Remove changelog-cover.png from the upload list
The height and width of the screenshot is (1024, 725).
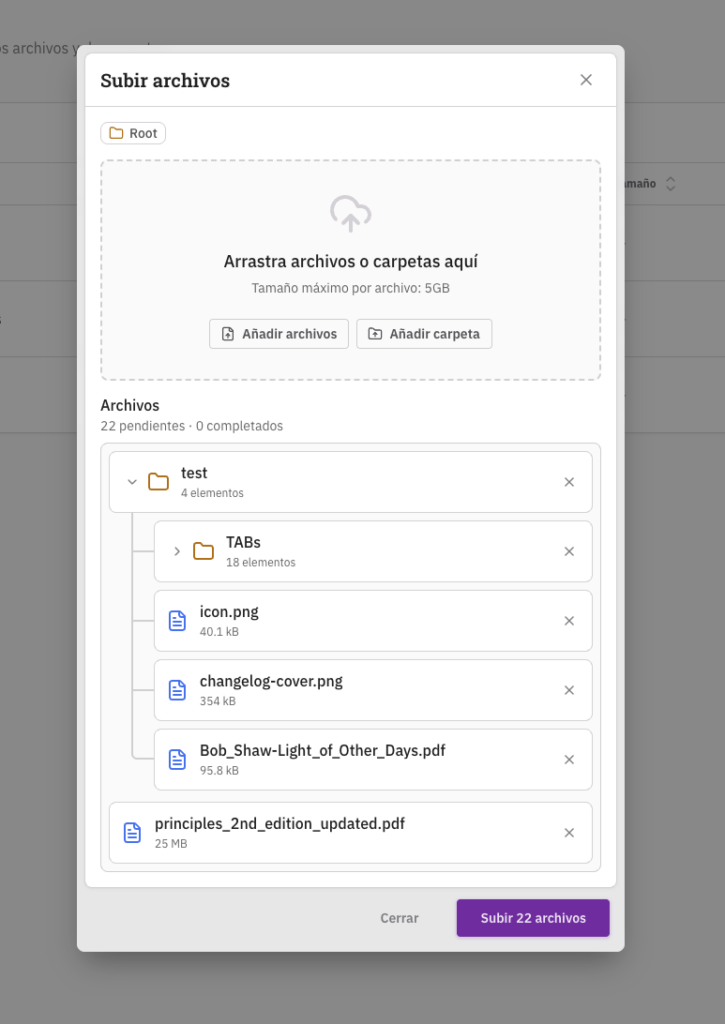569,690
